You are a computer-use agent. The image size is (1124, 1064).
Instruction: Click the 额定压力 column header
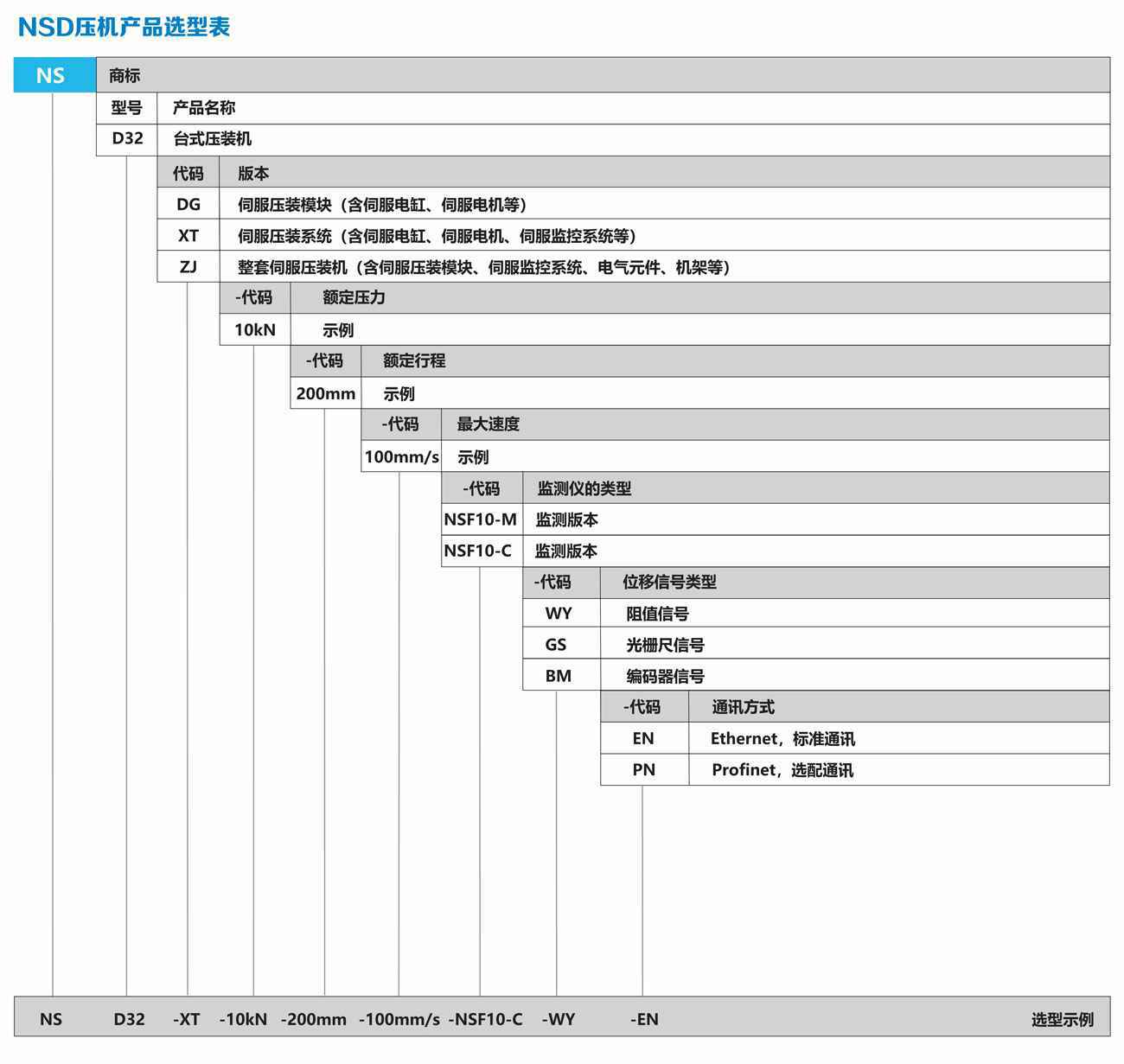pos(354,297)
